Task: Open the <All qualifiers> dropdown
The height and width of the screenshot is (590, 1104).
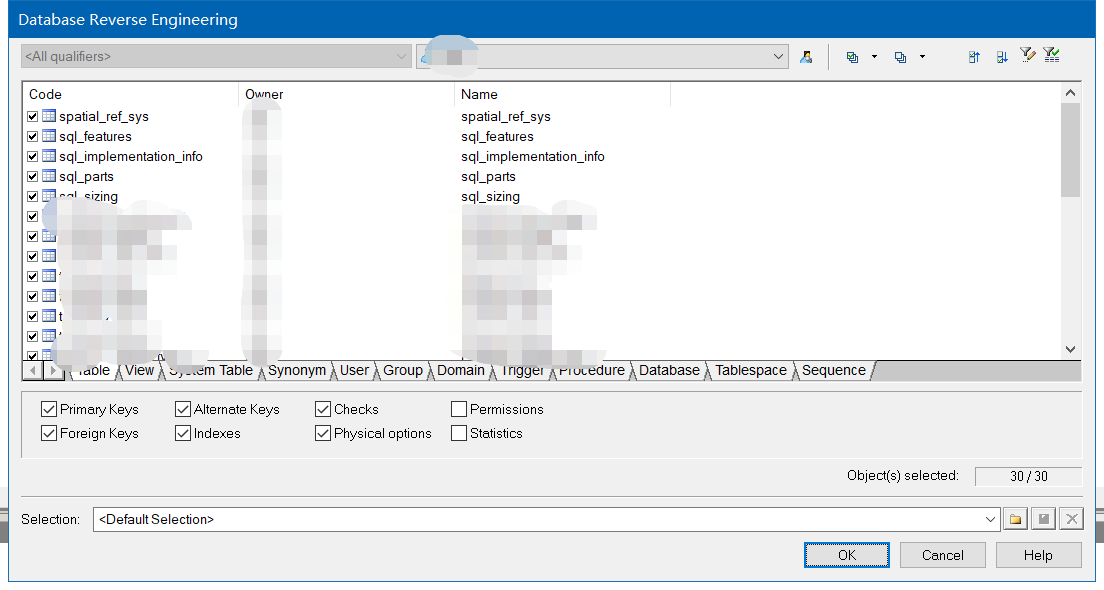Action: point(402,56)
